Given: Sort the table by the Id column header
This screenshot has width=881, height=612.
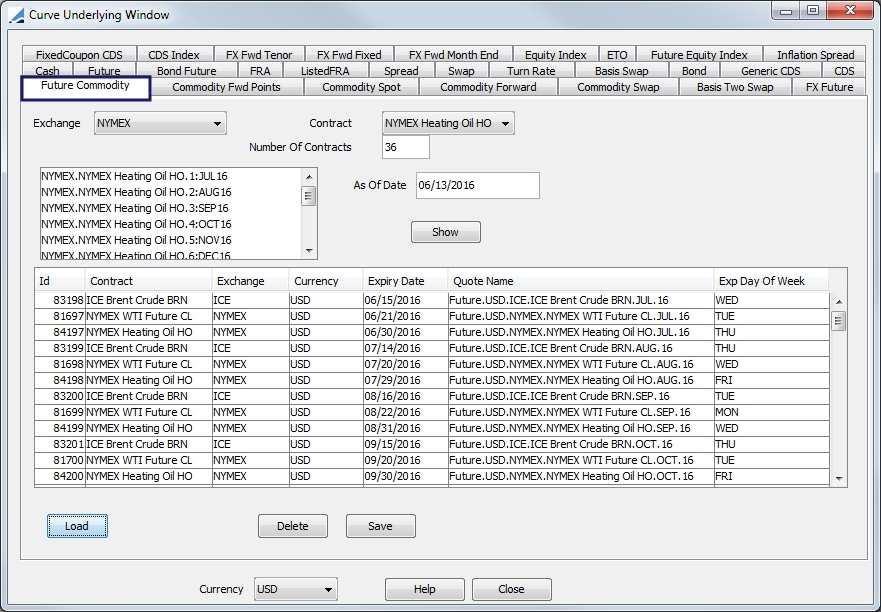Looking at the screenshot, I should pyautogui.click(x=60, y=281).
